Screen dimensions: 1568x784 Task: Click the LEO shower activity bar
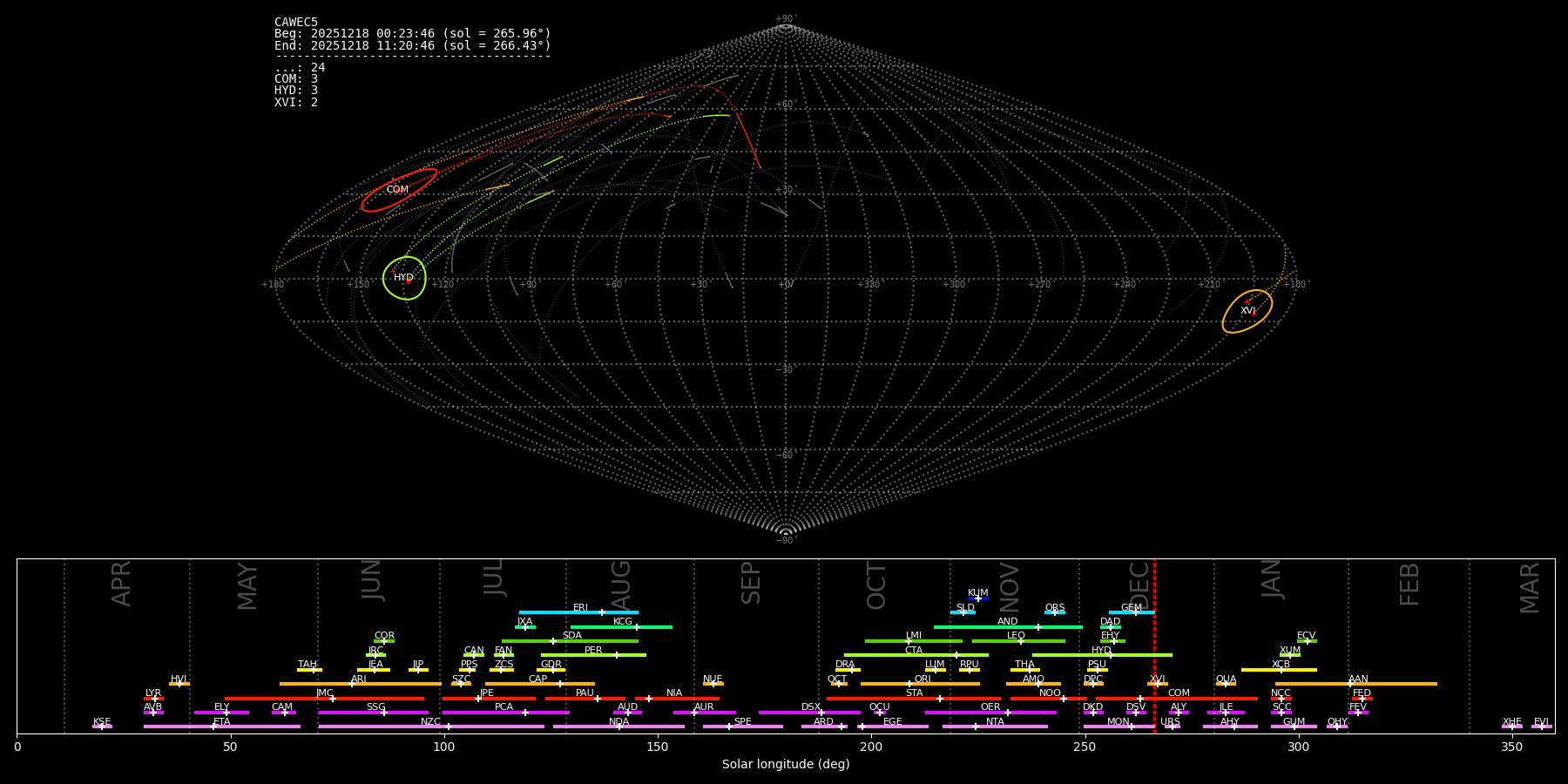click(1017, 641)
